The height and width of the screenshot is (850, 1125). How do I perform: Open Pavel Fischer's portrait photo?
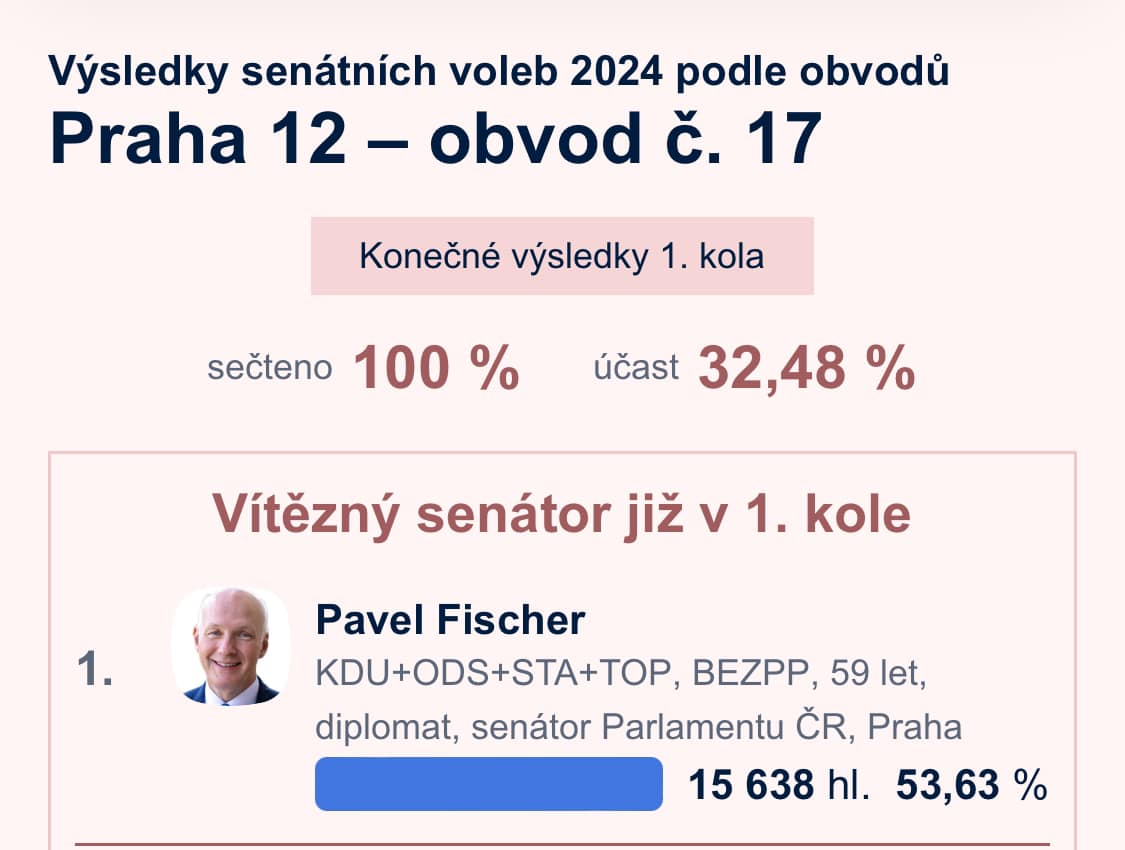(230, 646)
